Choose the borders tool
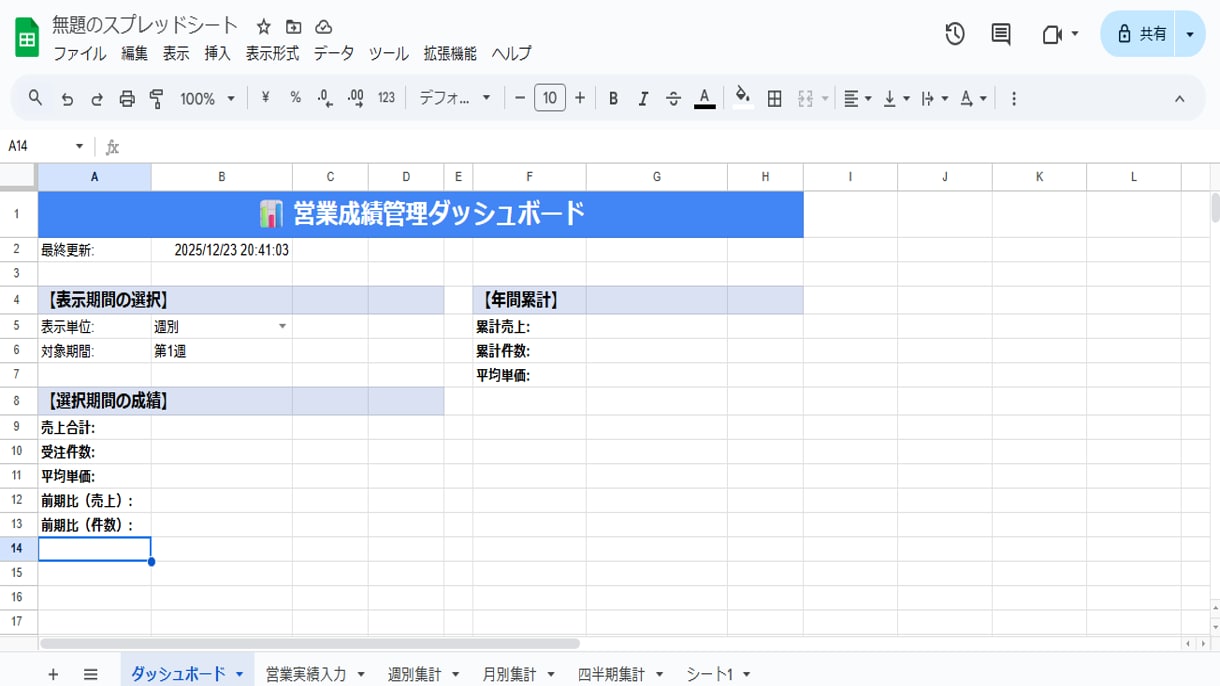The height and width of the screenshot is (686, 1220). pos(774,98)
